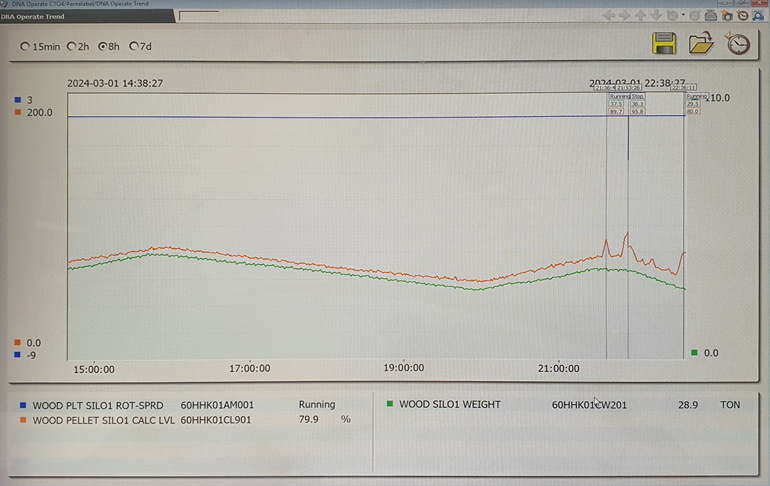Viewport: 770px width, 486px height.
Task: Select WOOD SILO1 WEIGHT legend entry
Action: coord(449,405)
